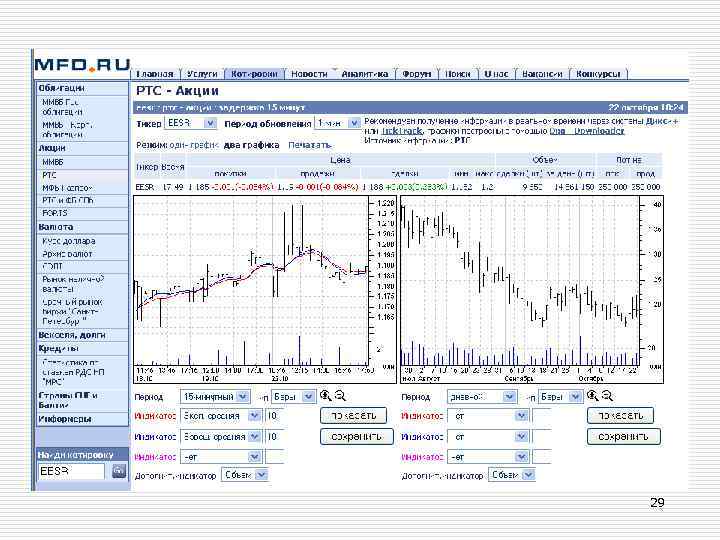
Task: Open the Котировки tab
Action: tap(254, 74)
